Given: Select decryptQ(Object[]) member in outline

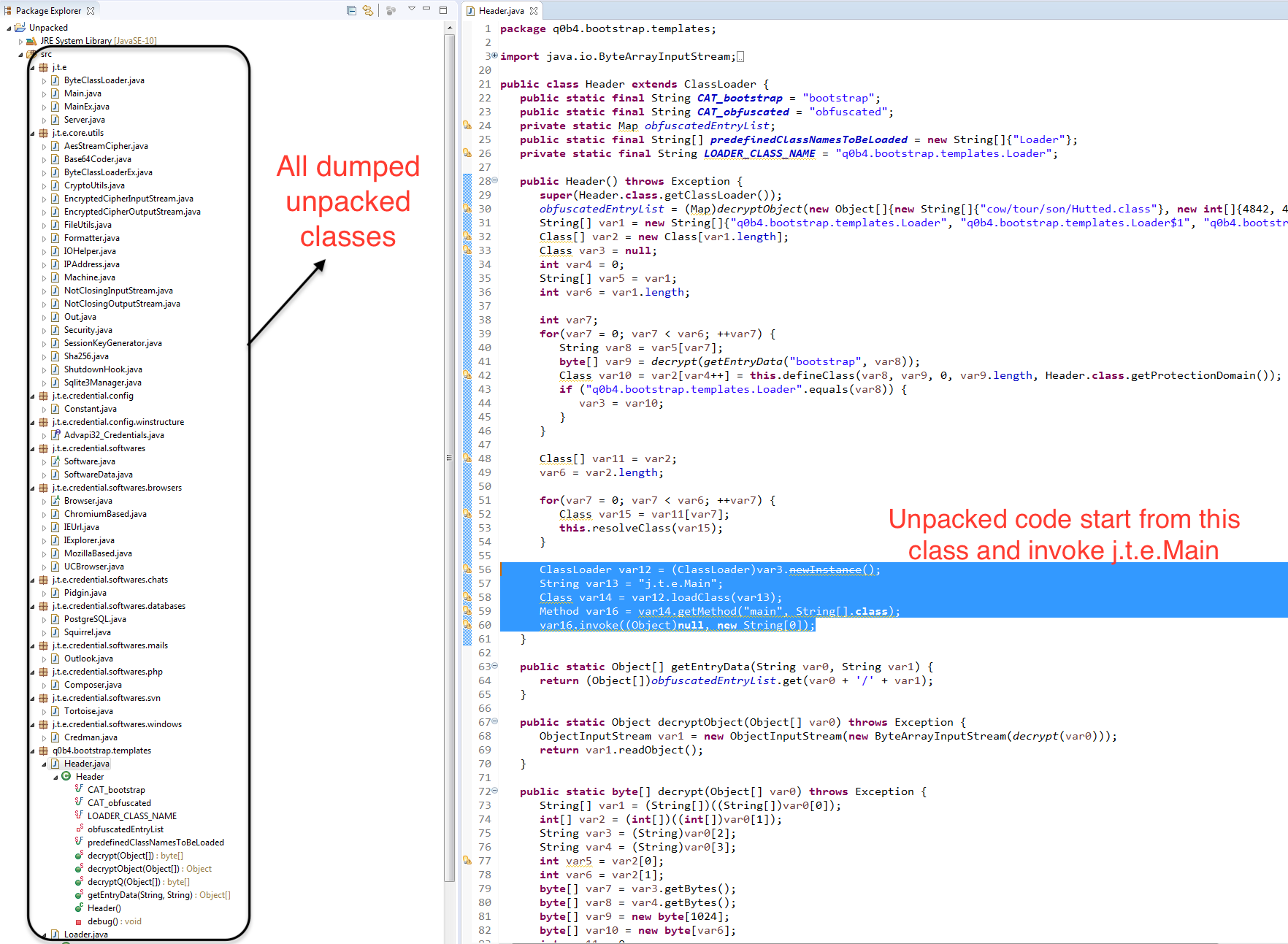Looking at the screenshot, I should coord(138,882).
